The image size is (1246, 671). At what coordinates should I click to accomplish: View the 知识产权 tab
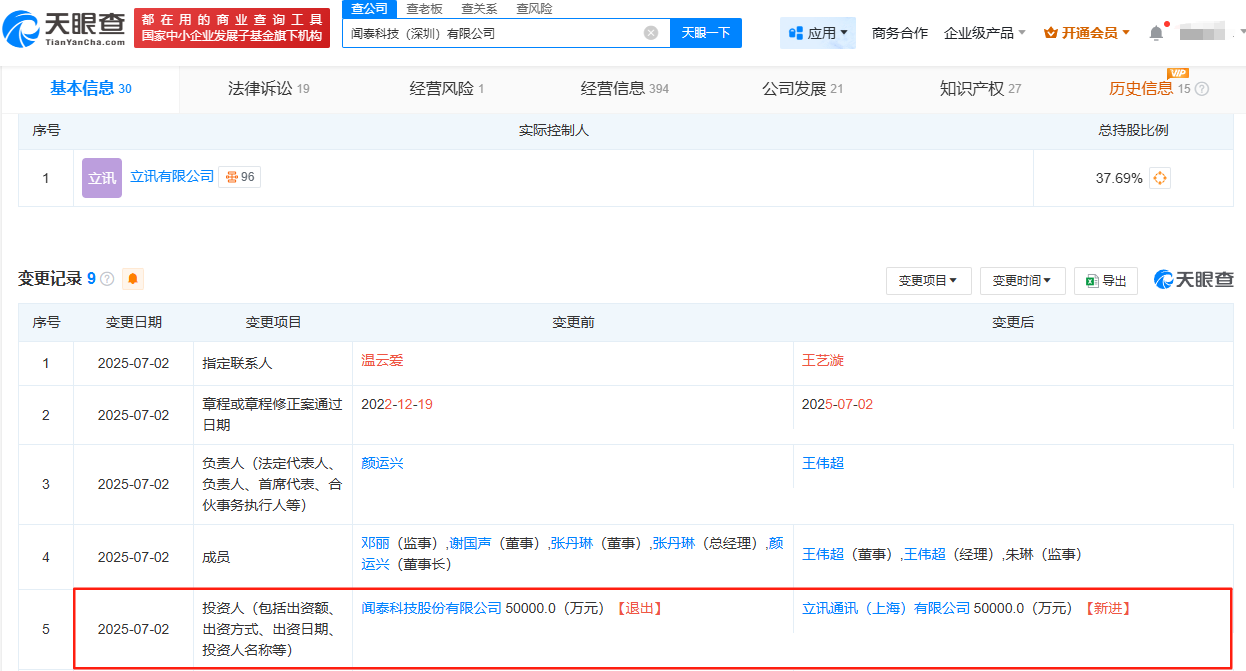click(x=981, y=89)
